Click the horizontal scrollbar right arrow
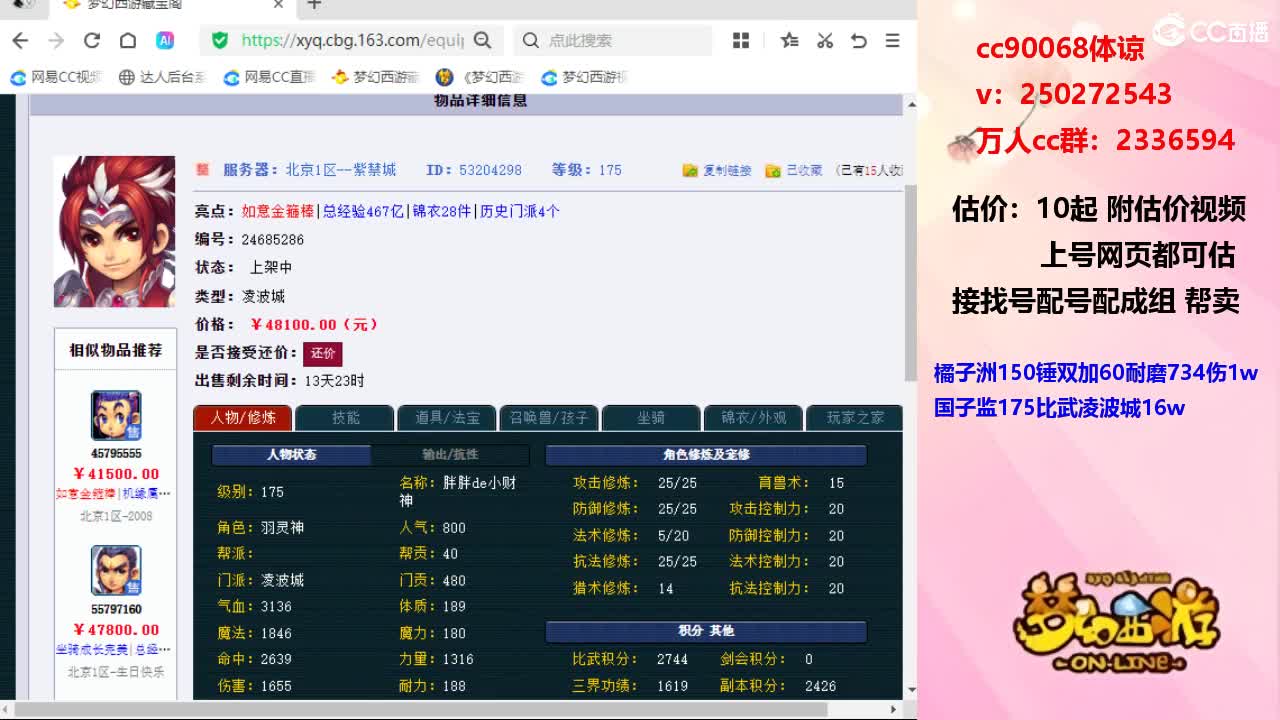 [x=896, y=710]
